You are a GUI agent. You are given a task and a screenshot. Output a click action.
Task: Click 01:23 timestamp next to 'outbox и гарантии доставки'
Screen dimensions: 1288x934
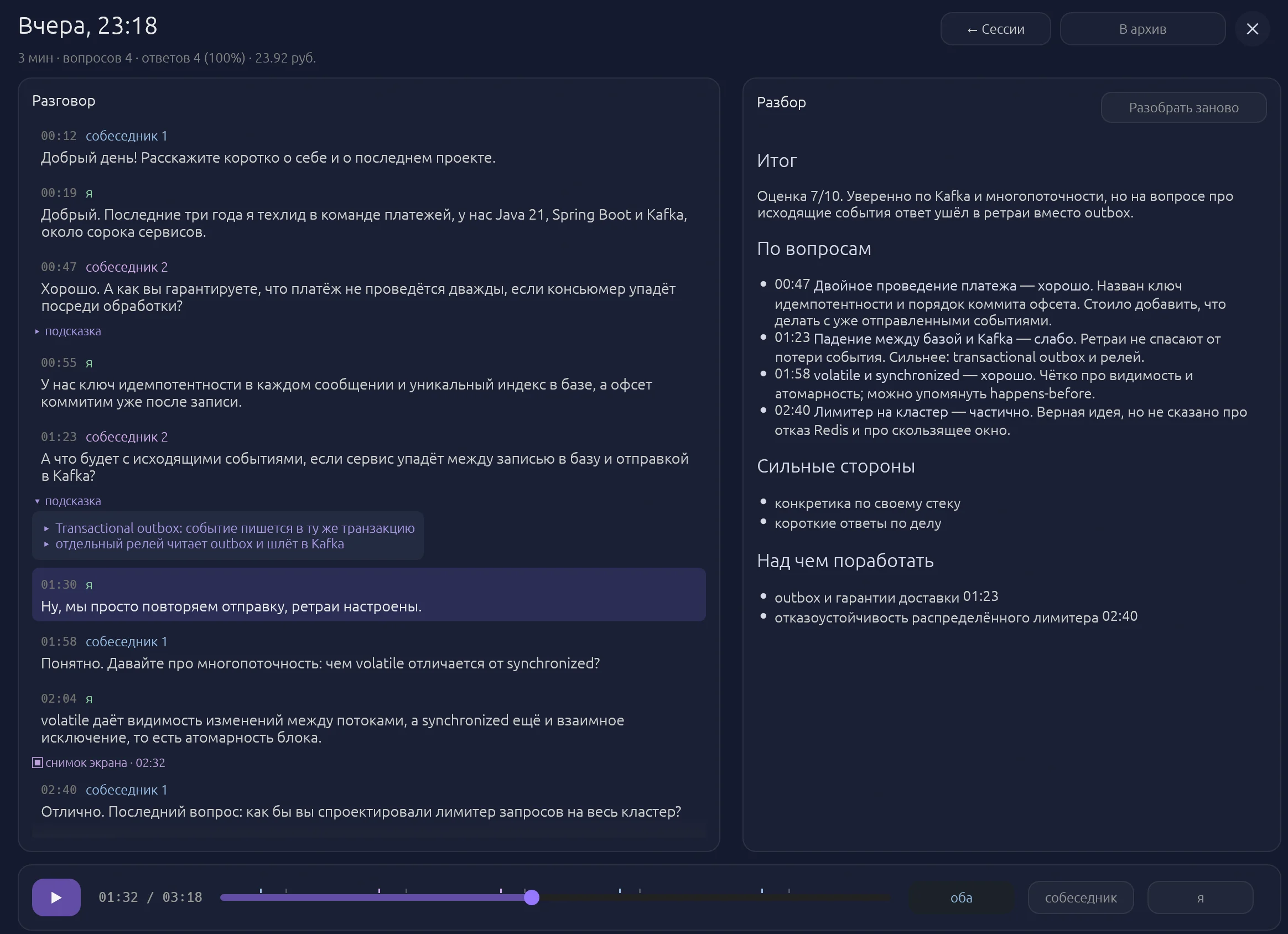tap(980, 596)
